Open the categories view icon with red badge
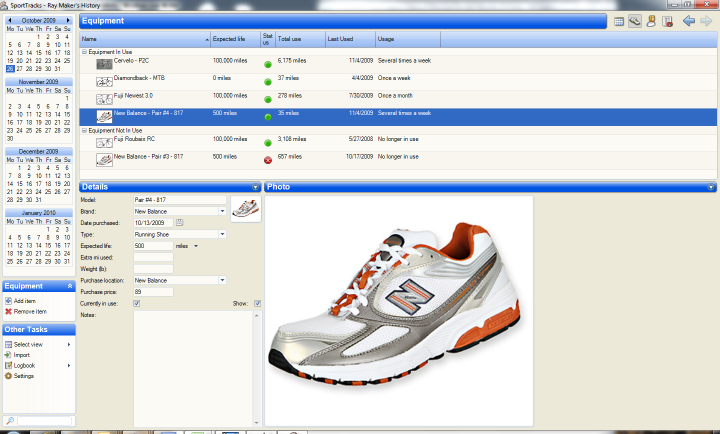 [667, 21]
